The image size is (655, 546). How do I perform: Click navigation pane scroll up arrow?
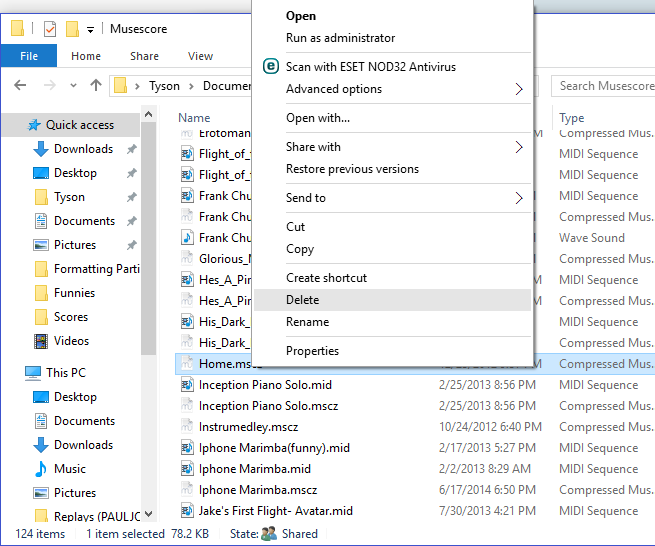[x=148, y=114]
